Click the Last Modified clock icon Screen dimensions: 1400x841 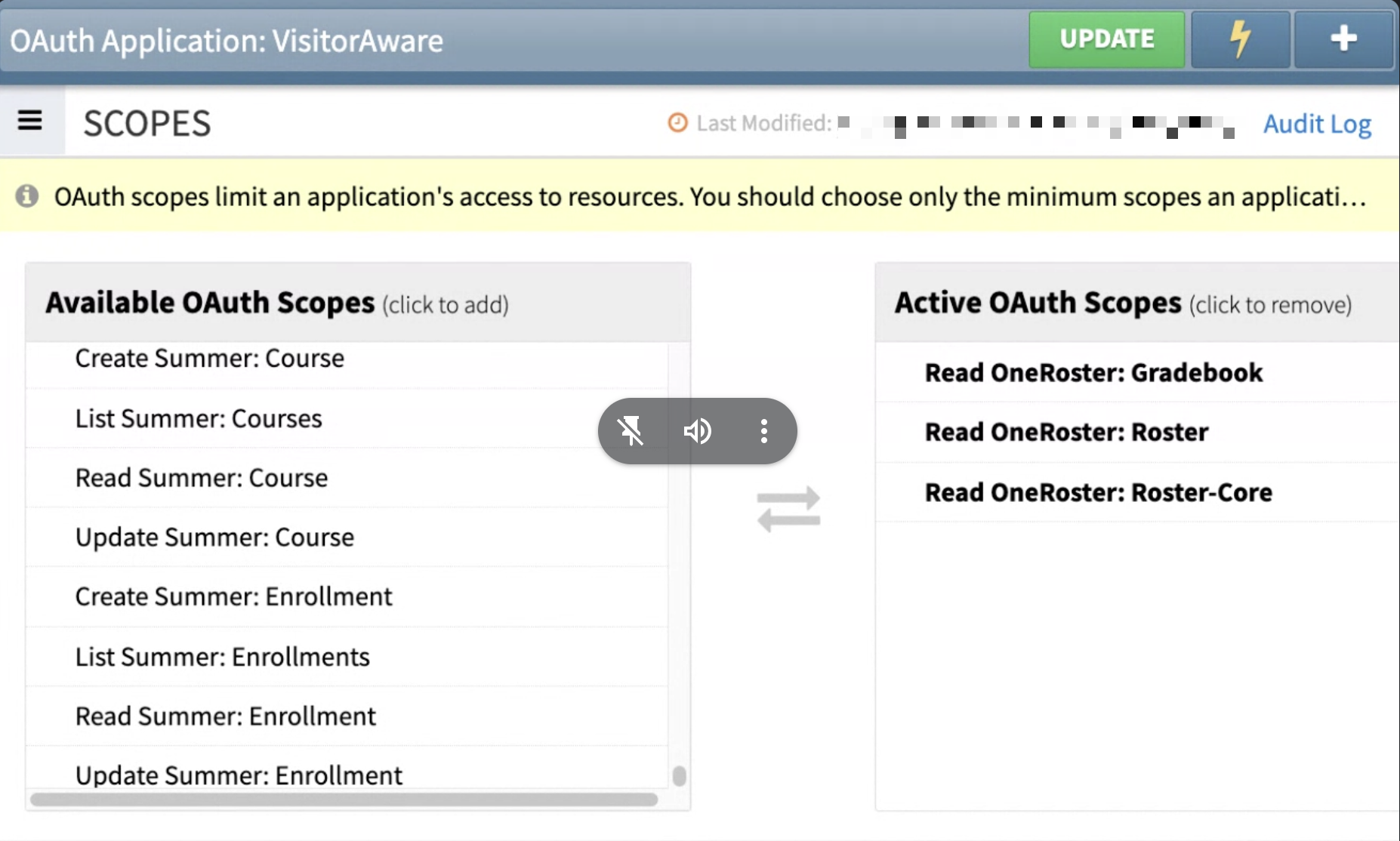(678, 122)
